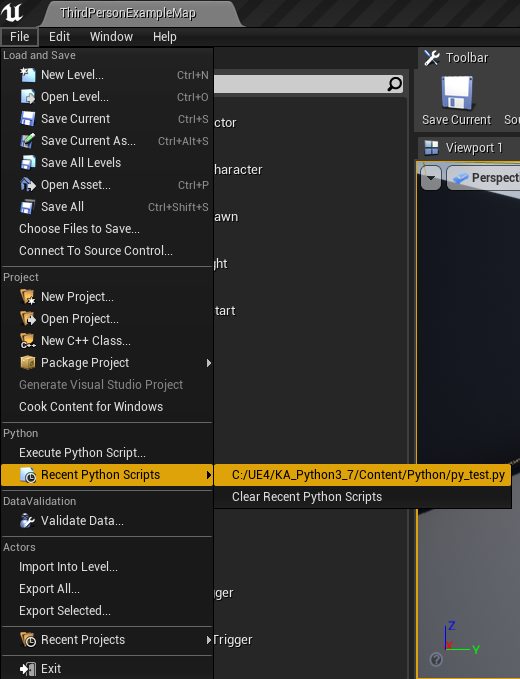Screen dimensions: 520x679
Task: Select Export Selected... entry
Action: (x=107, y=611)
